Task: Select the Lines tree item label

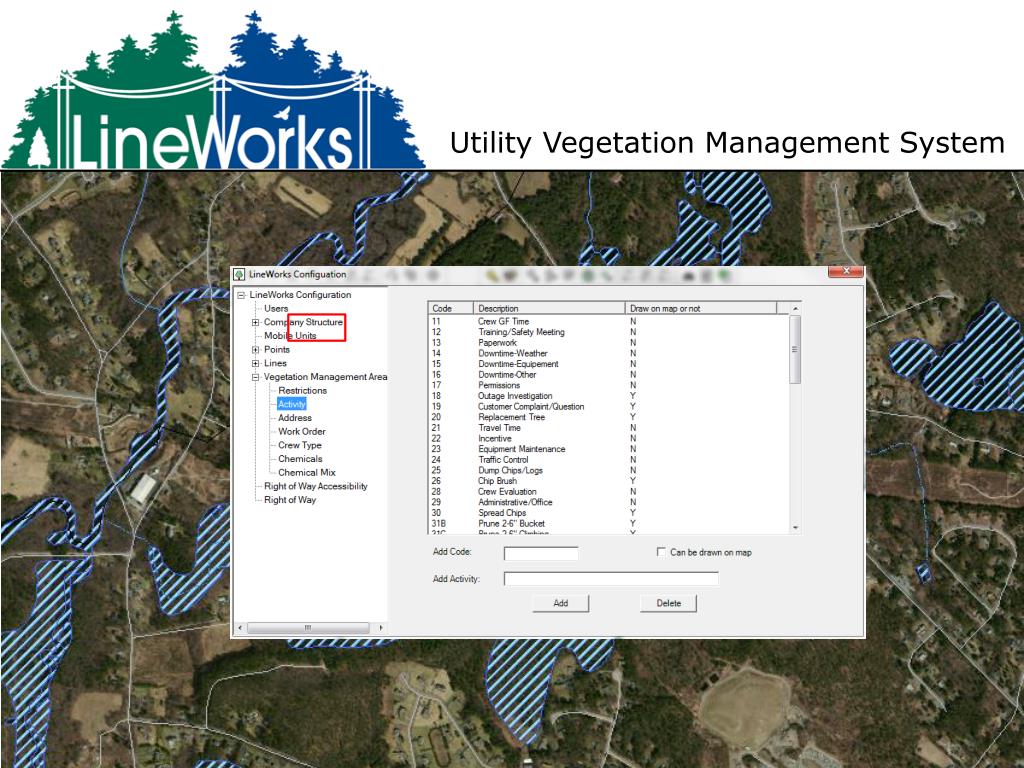Action: coord(275,363)
